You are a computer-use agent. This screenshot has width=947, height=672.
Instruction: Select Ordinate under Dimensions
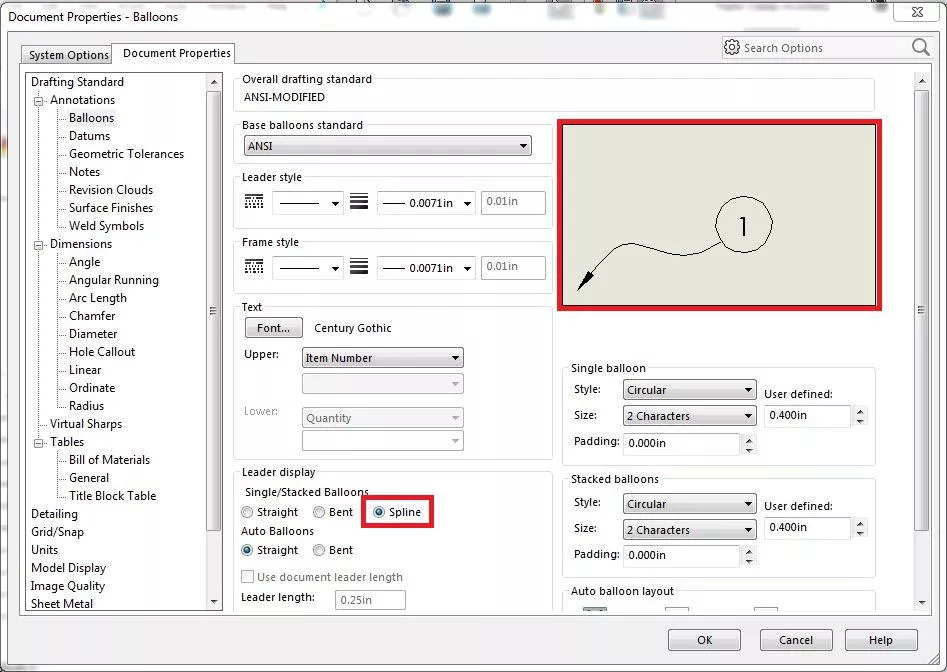92,388
